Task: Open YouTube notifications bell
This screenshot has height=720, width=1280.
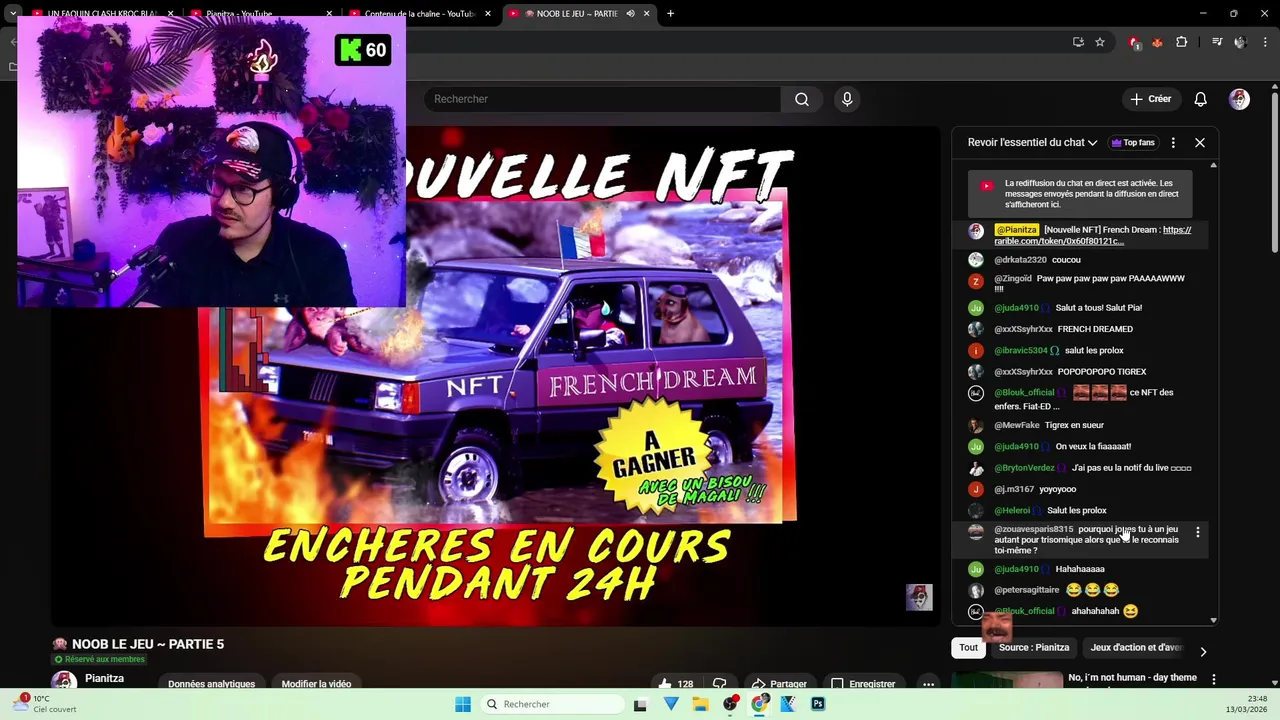Action: click(1200, 99)
